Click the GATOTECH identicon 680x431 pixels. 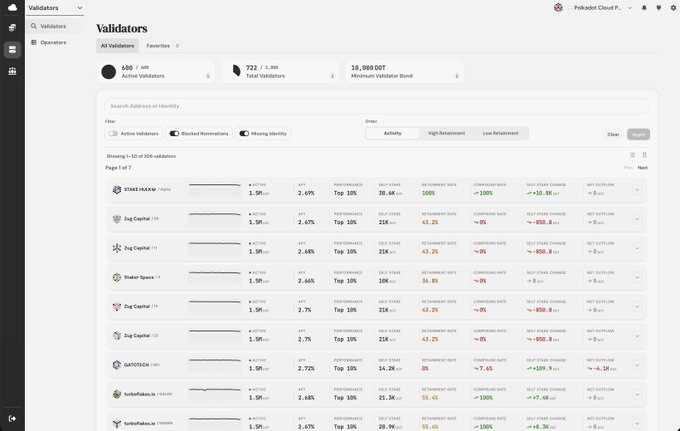(x=117, y=365)
